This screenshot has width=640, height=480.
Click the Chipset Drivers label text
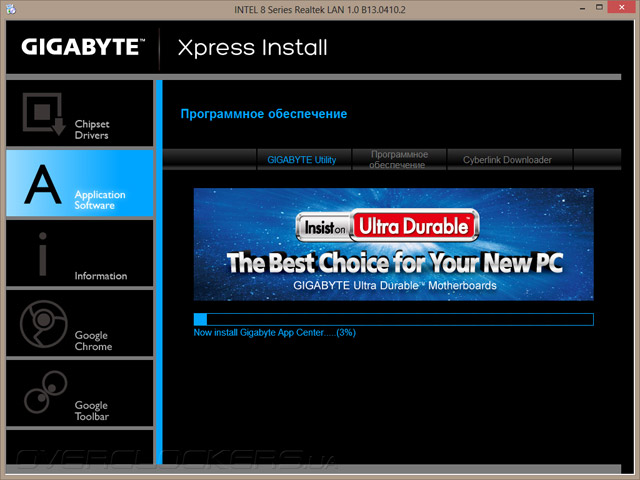click(92, 129)
